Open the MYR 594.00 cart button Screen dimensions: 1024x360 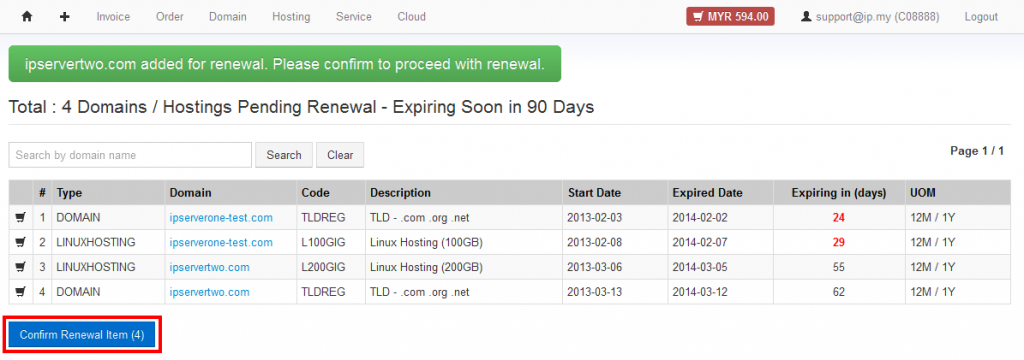point(730,17)
